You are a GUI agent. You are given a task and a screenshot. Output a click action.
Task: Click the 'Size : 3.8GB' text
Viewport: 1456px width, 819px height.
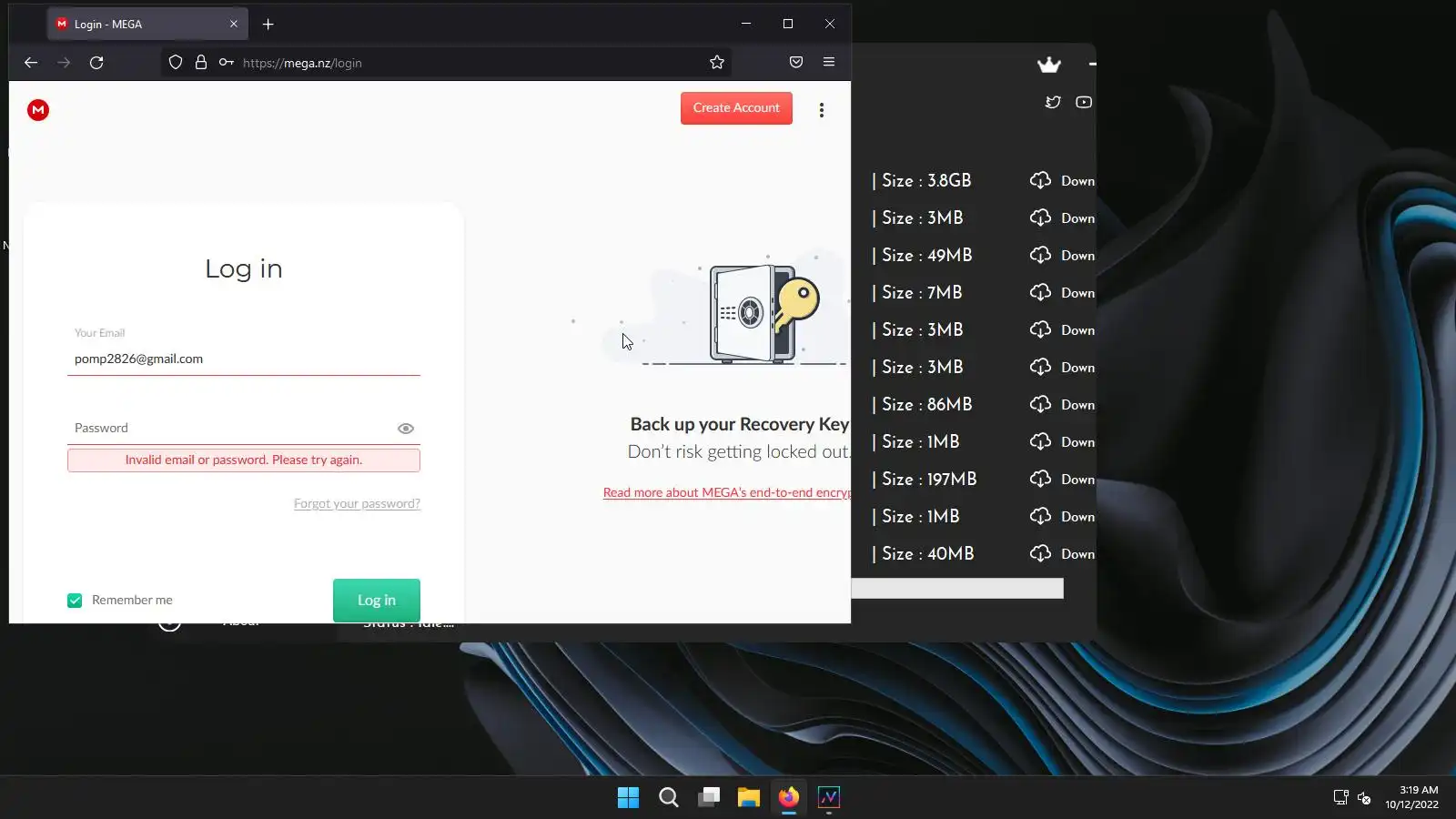pyautogui.click(x=926, y=181)
